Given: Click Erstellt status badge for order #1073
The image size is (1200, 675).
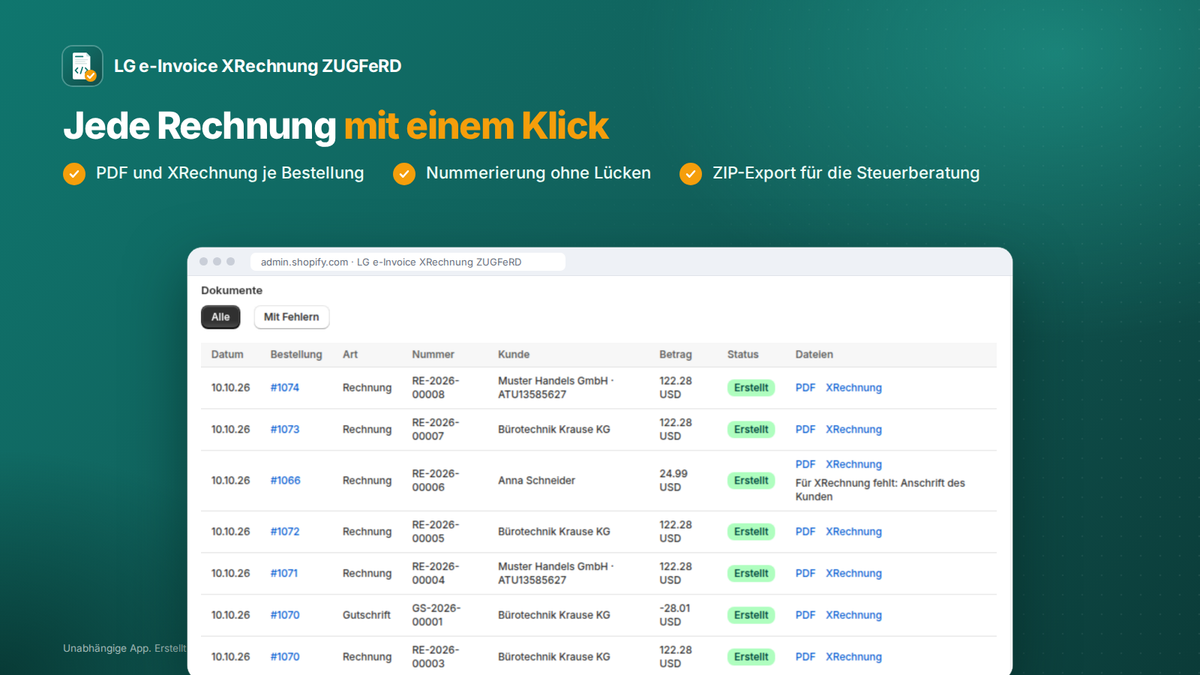Looking at the screenshot, I should click(x=751, y=430).
